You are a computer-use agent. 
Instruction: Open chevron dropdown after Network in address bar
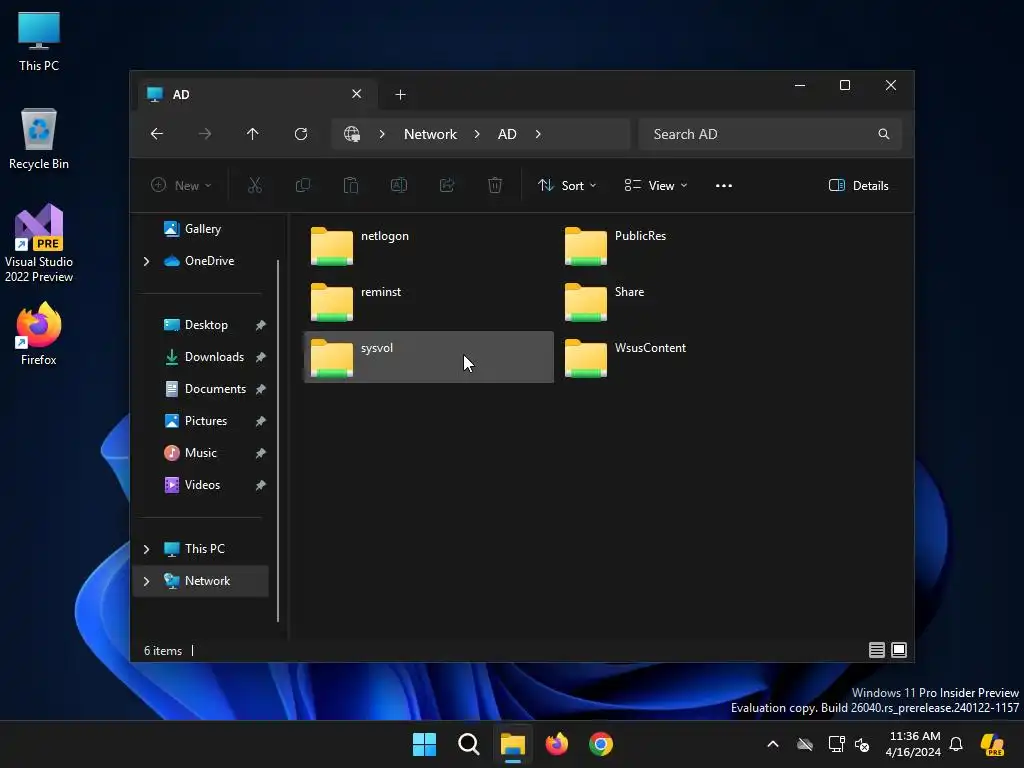click(x=477, y=134)
